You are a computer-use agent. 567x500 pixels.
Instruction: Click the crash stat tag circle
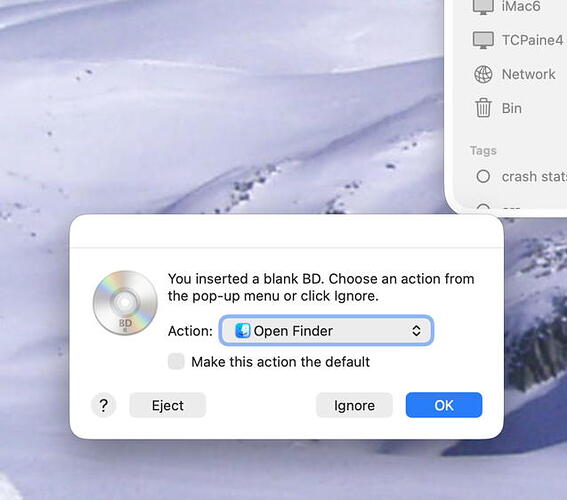click(483, 176)
